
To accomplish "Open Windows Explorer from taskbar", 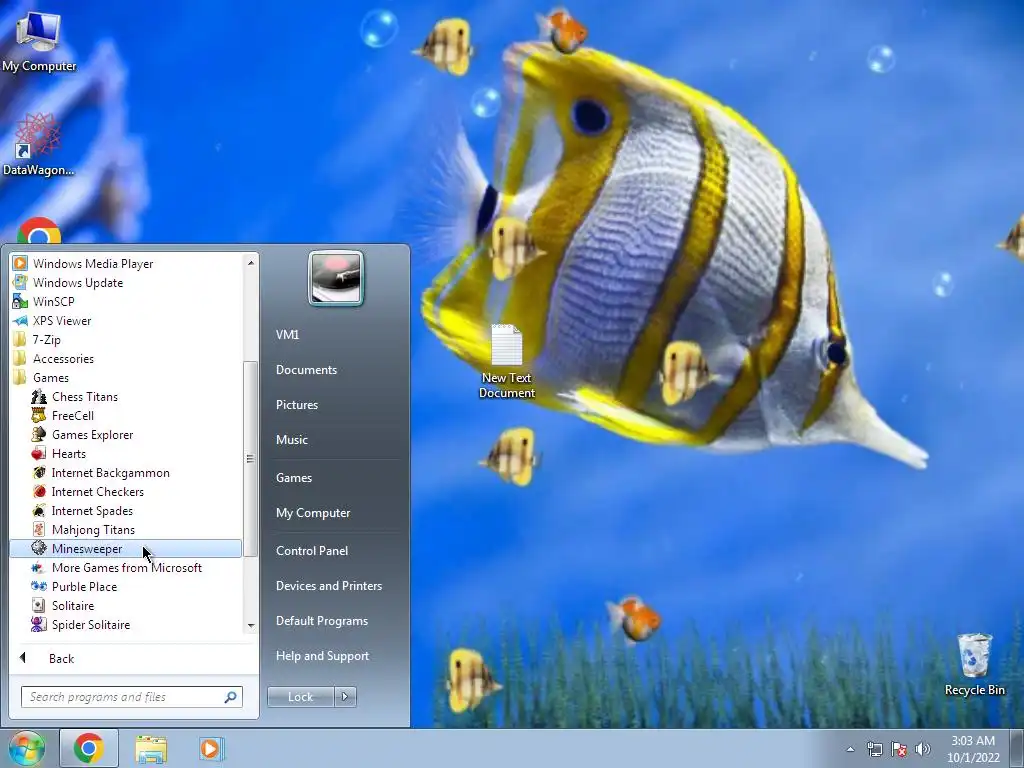I will point(151,748).
